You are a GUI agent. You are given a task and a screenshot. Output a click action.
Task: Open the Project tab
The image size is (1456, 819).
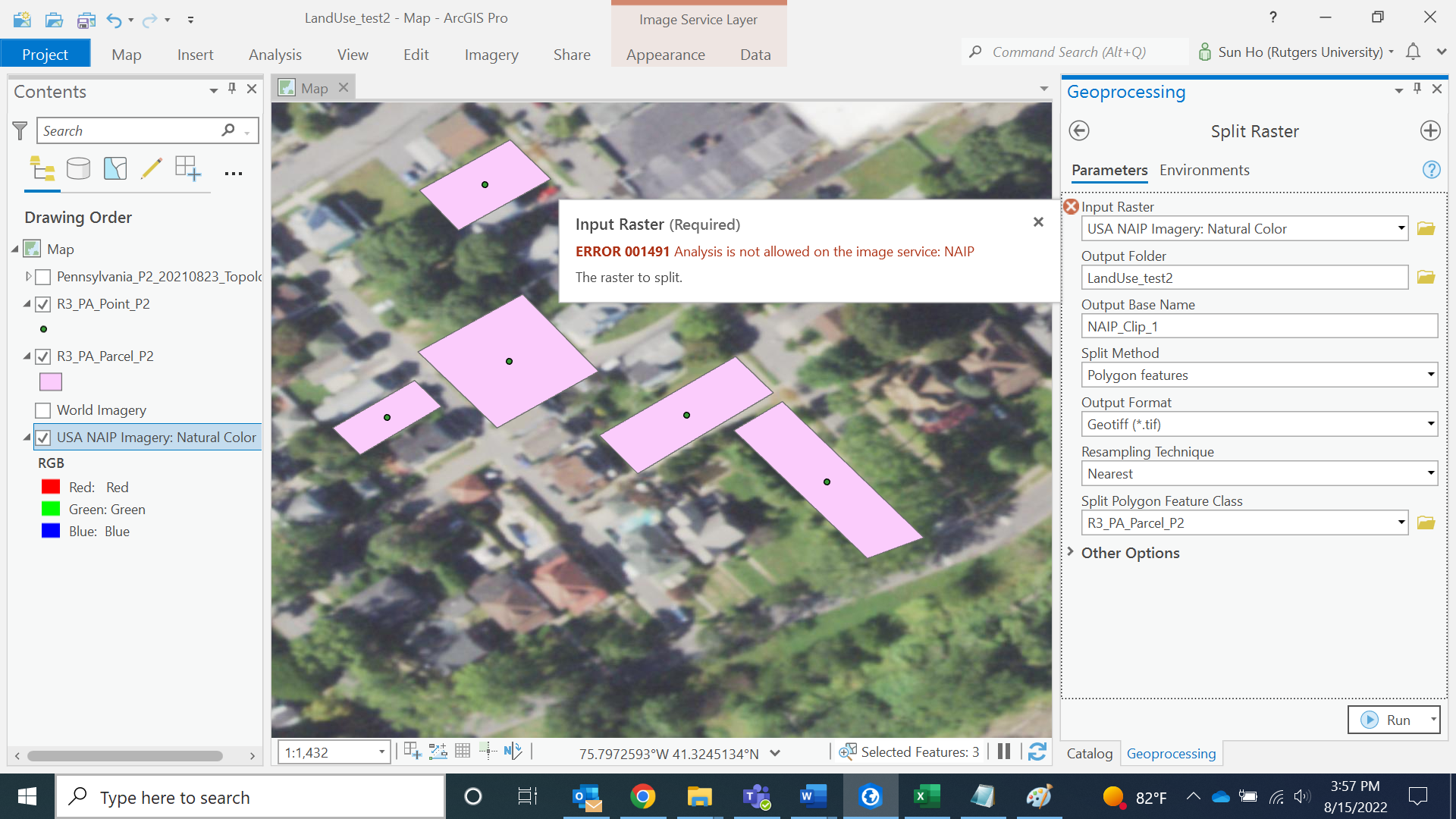point(45,54)
